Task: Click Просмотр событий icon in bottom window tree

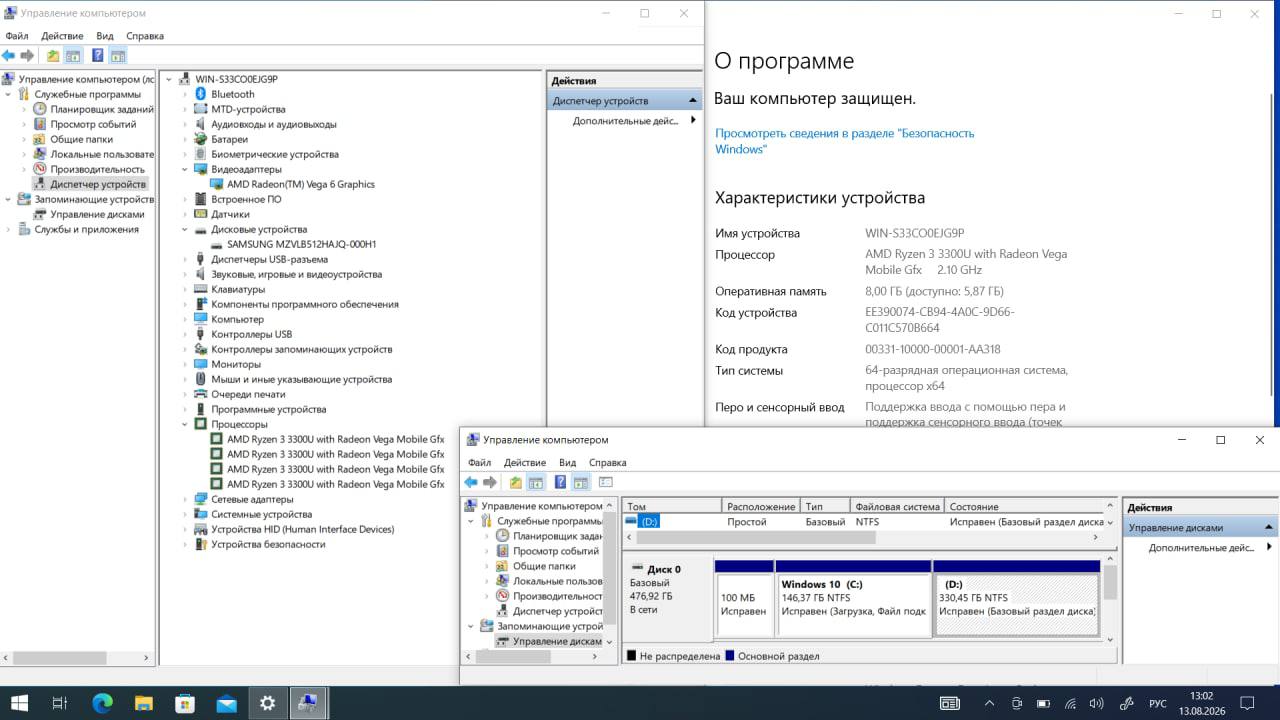Action: [x=502, y=551]
